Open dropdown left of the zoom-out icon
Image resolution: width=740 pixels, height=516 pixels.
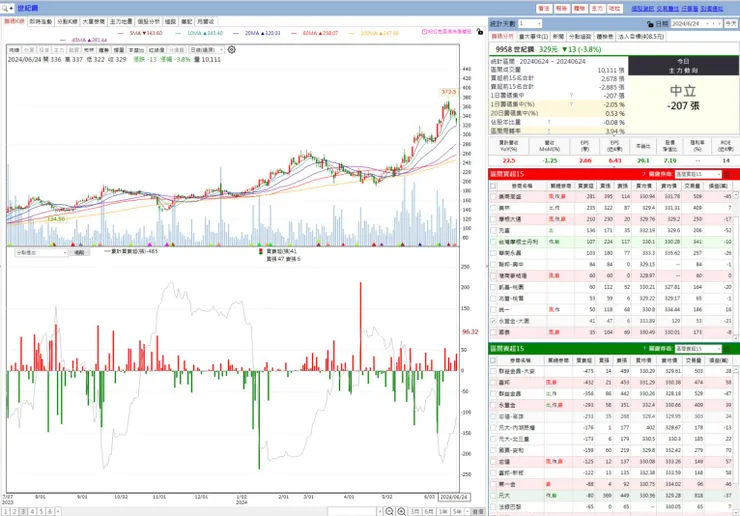[379, 511]
